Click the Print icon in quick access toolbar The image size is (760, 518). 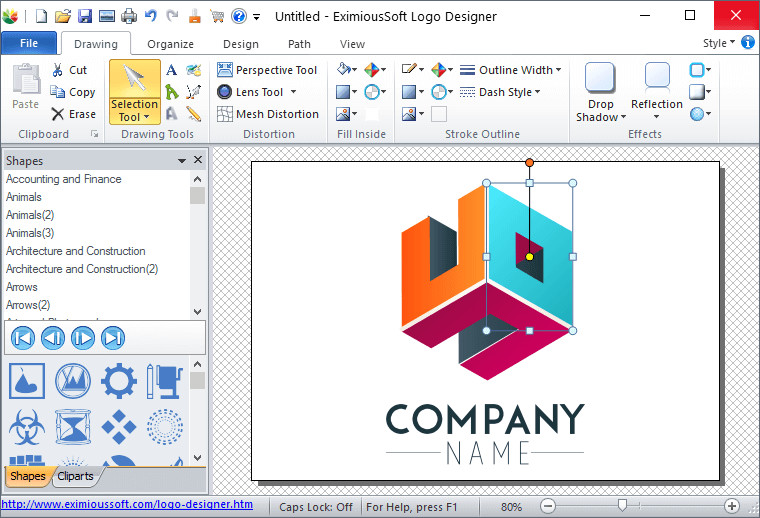coord(107,16)
